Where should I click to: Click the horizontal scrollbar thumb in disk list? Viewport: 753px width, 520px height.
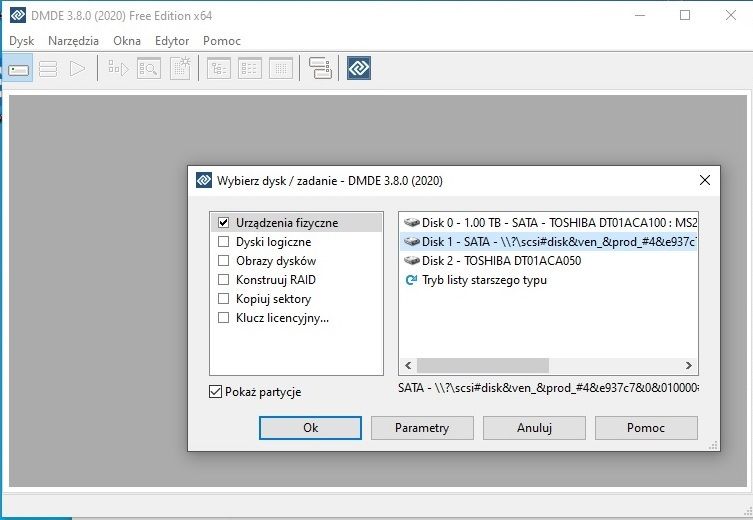point(483,365)
